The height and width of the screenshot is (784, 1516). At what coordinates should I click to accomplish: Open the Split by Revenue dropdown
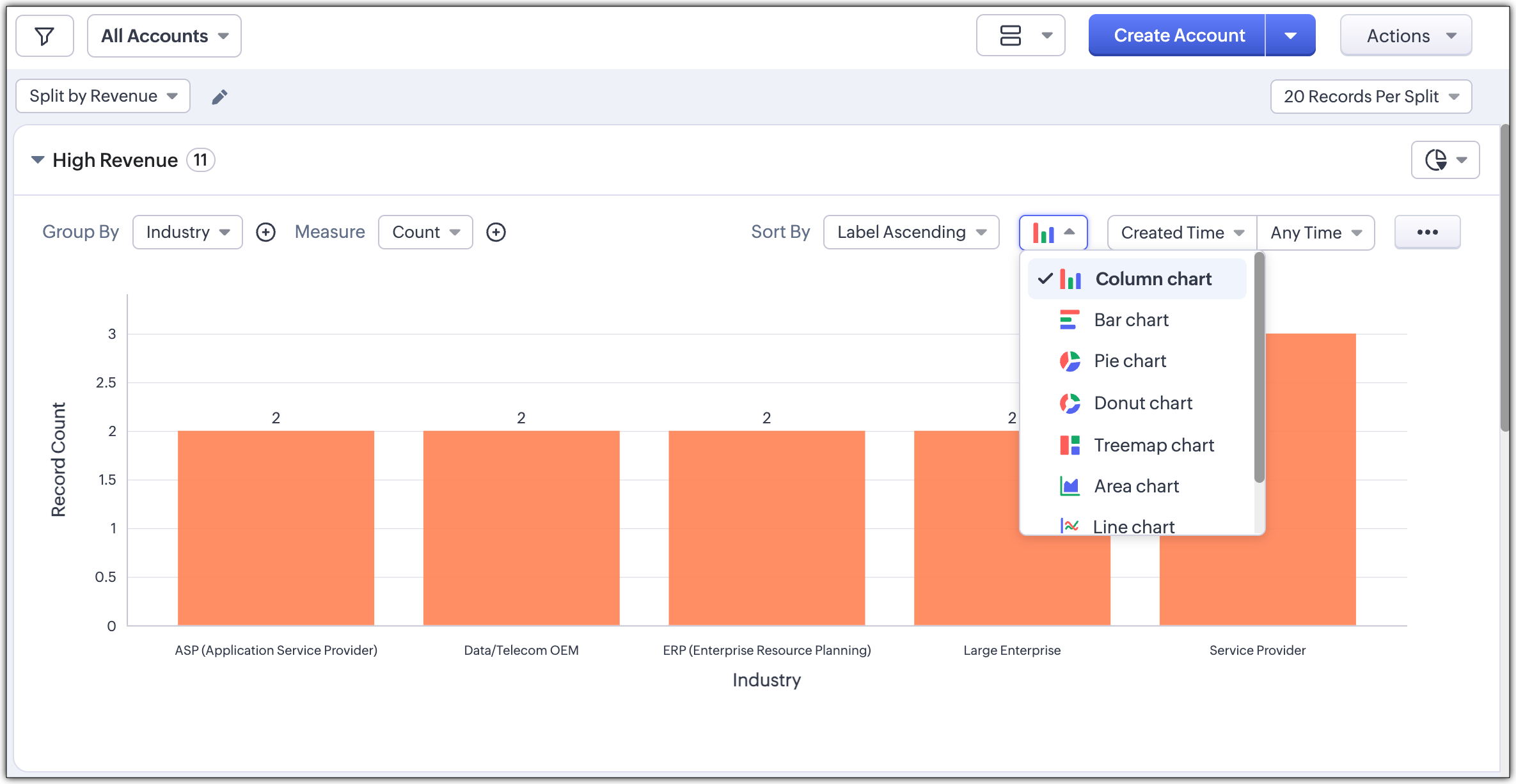click(103, 96)
